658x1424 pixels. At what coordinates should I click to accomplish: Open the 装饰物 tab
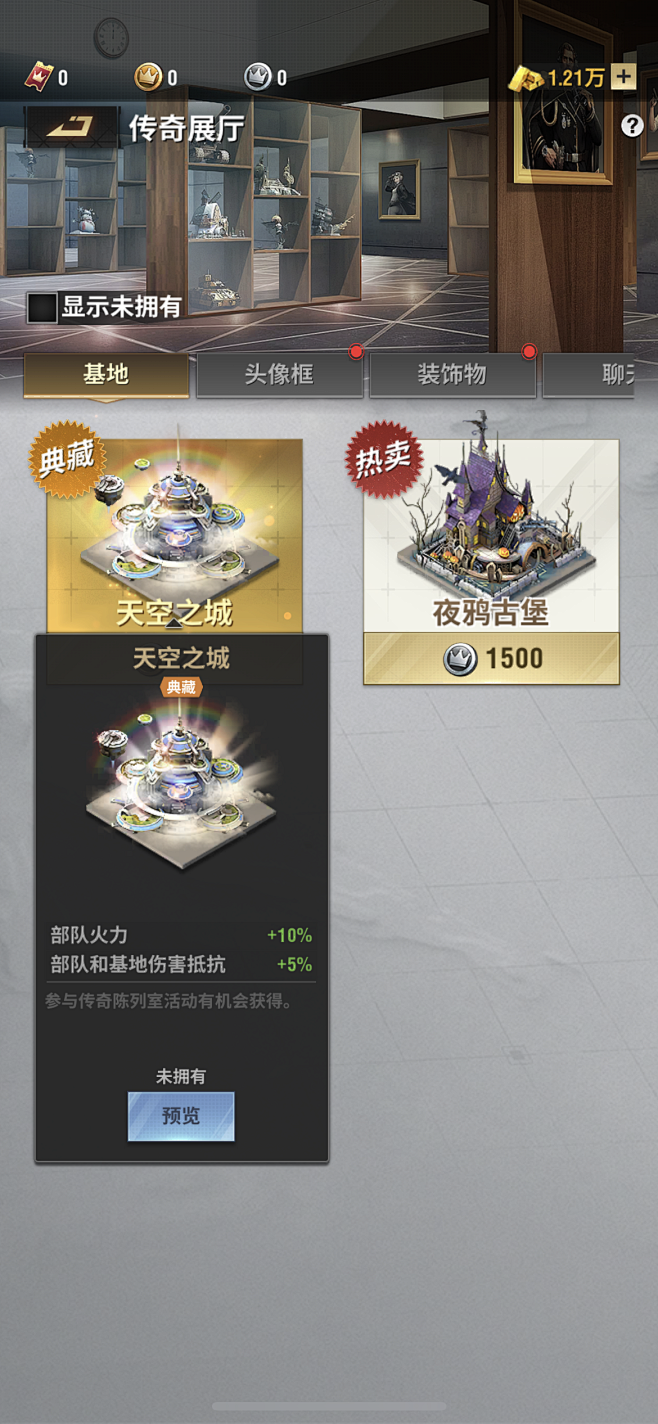pos(452,375)
